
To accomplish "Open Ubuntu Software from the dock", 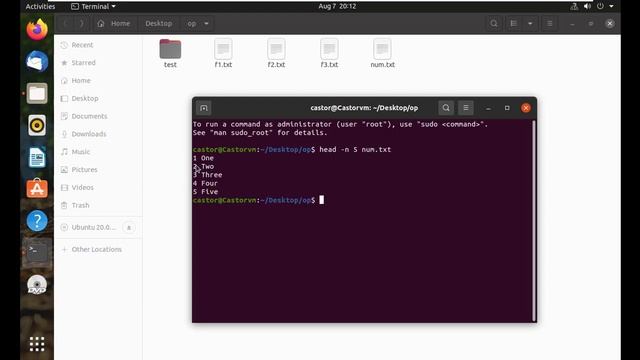I will 37,189.
